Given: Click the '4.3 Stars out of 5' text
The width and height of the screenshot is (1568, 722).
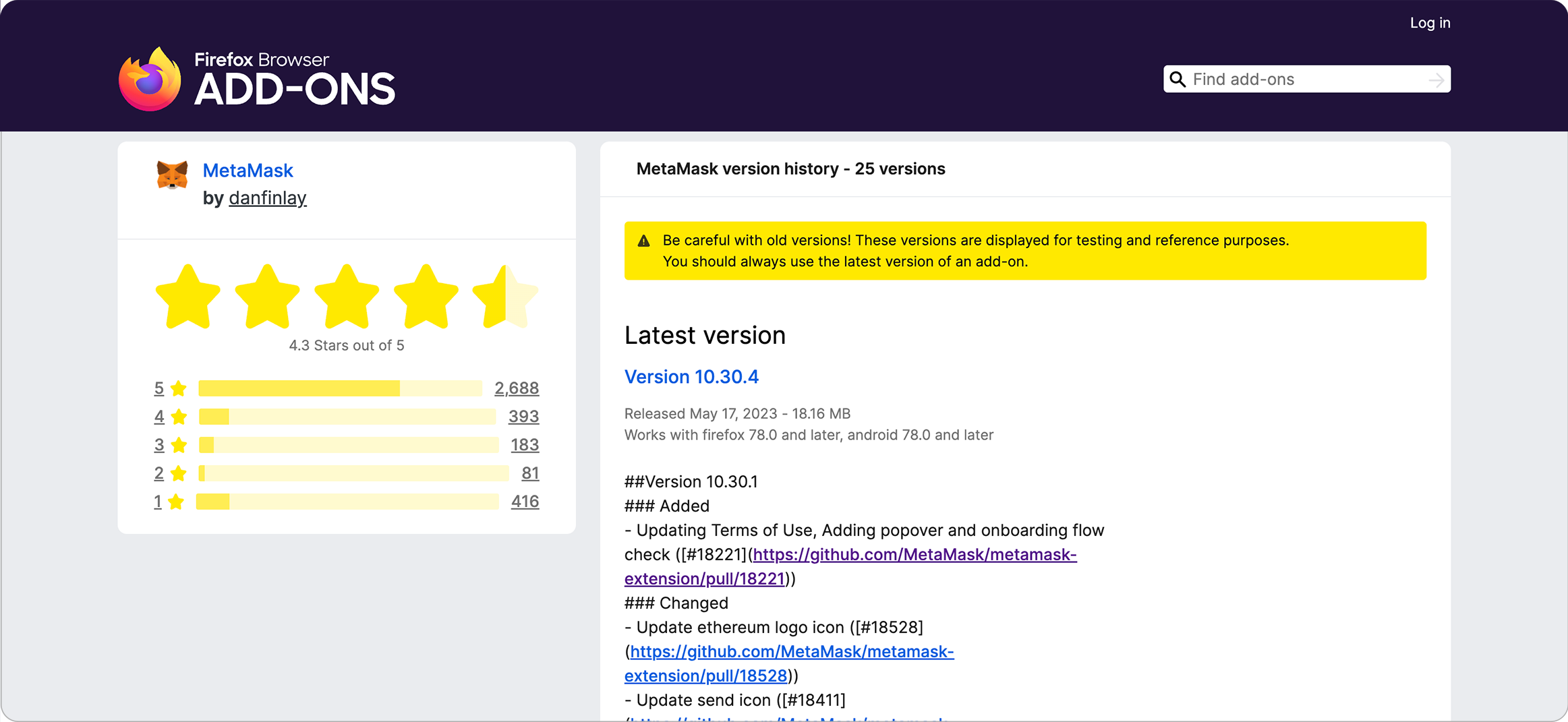Looking at the screenshot, I should (347, 346).
